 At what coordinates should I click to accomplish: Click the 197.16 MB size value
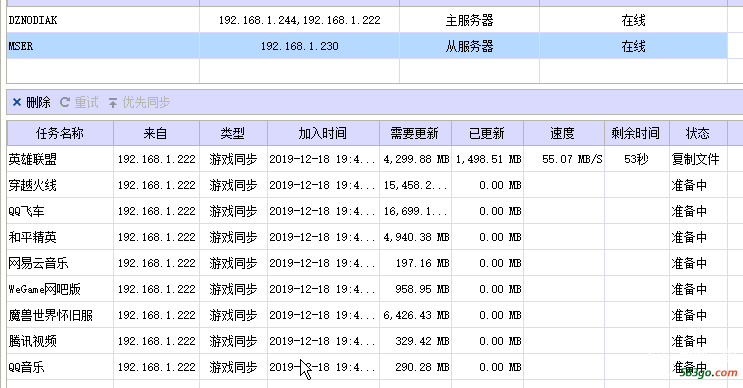[x=422, y=263]
